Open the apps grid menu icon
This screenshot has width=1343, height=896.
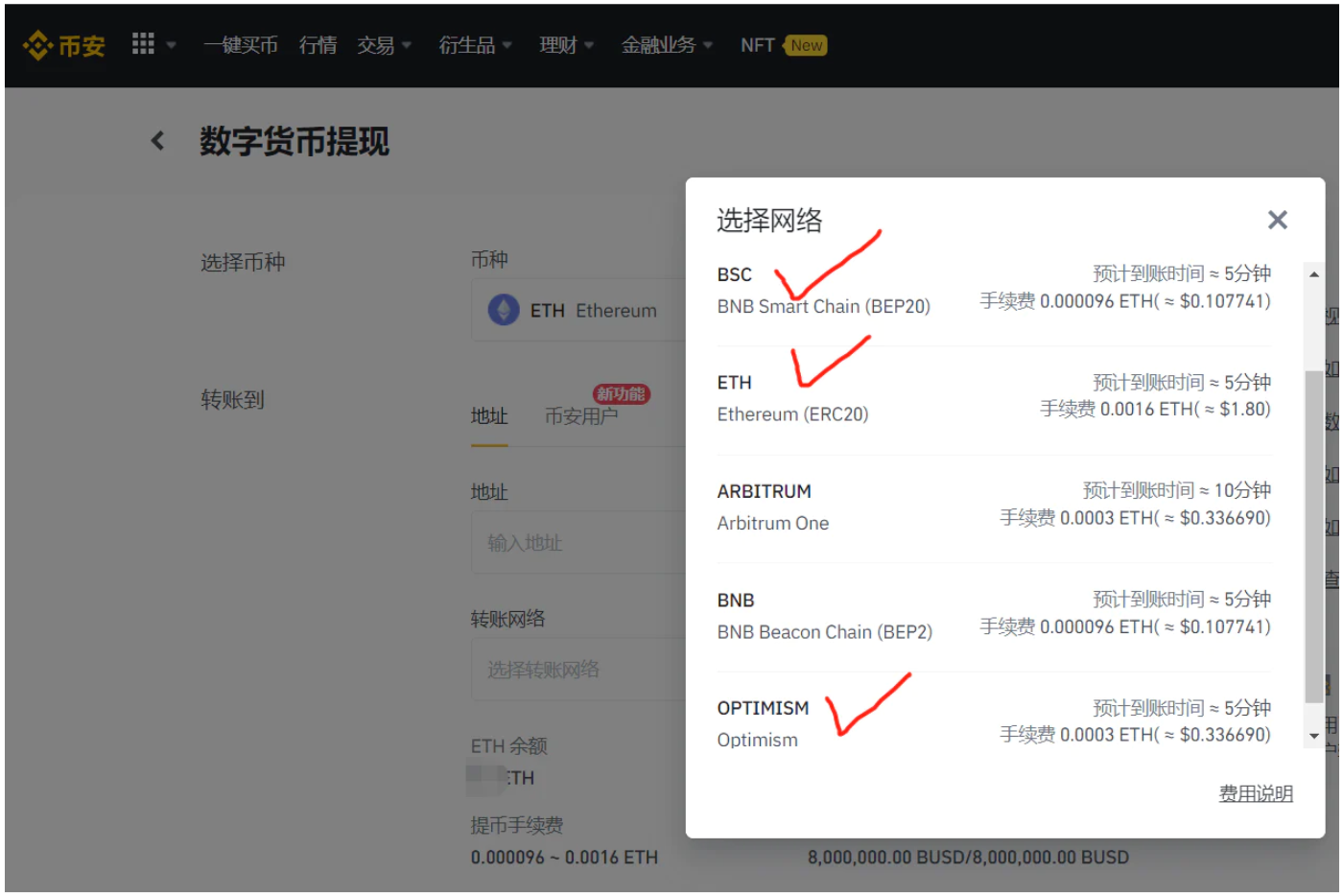click(x=143, y=43)
